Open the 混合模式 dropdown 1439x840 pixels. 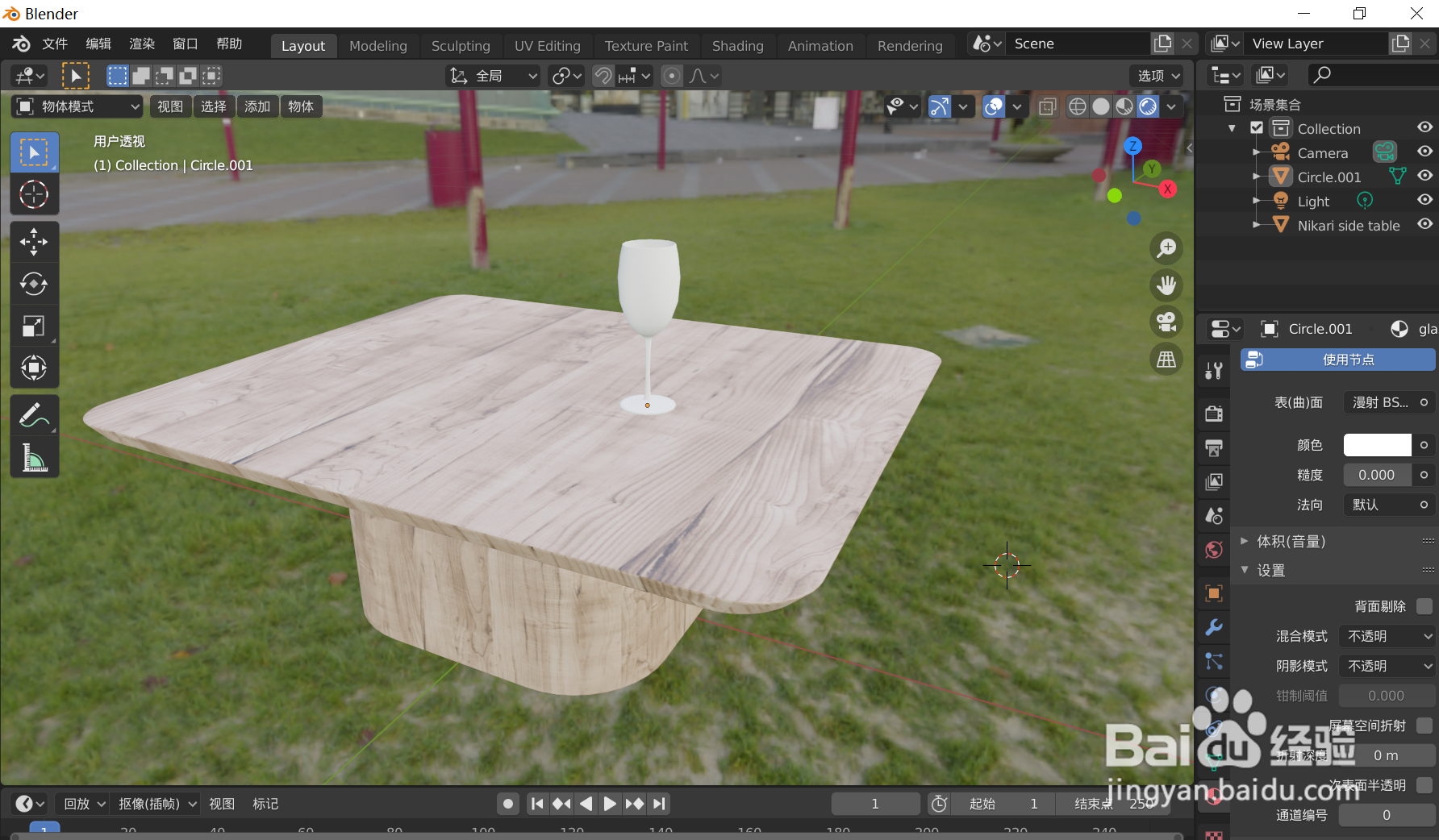(x=1386, y=636)
